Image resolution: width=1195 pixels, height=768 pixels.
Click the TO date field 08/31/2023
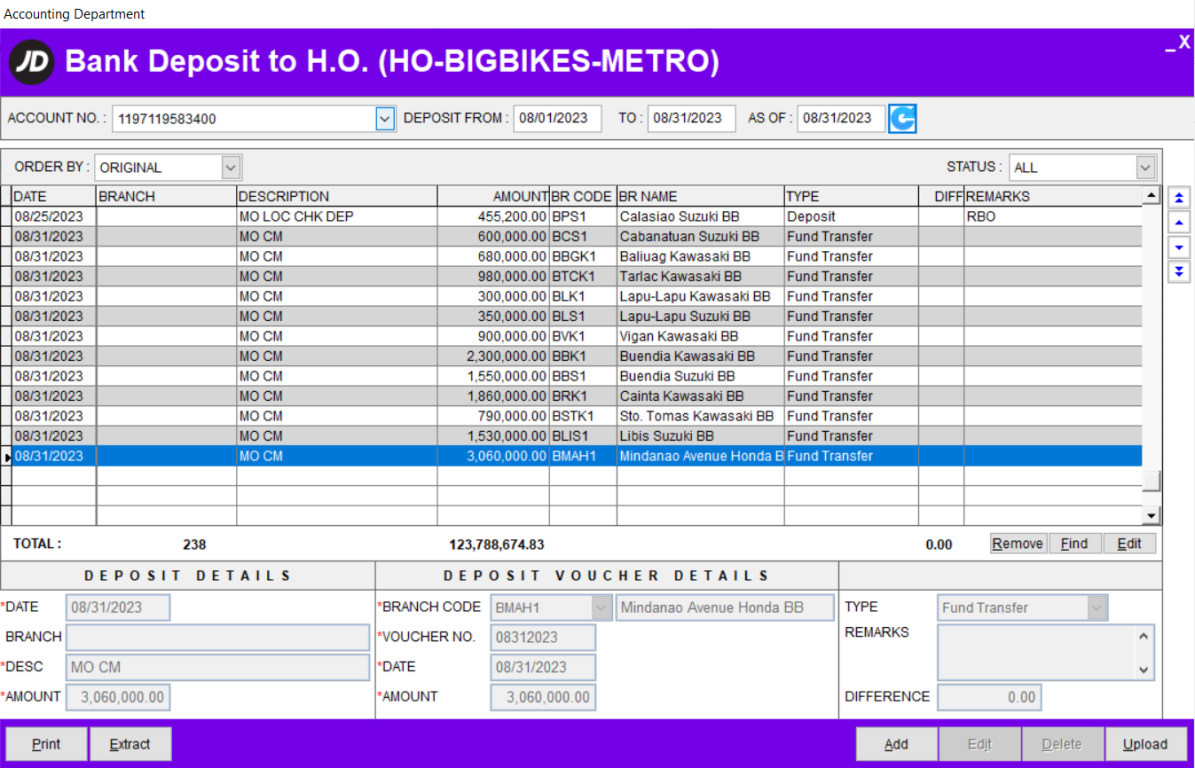click(691, 119)
